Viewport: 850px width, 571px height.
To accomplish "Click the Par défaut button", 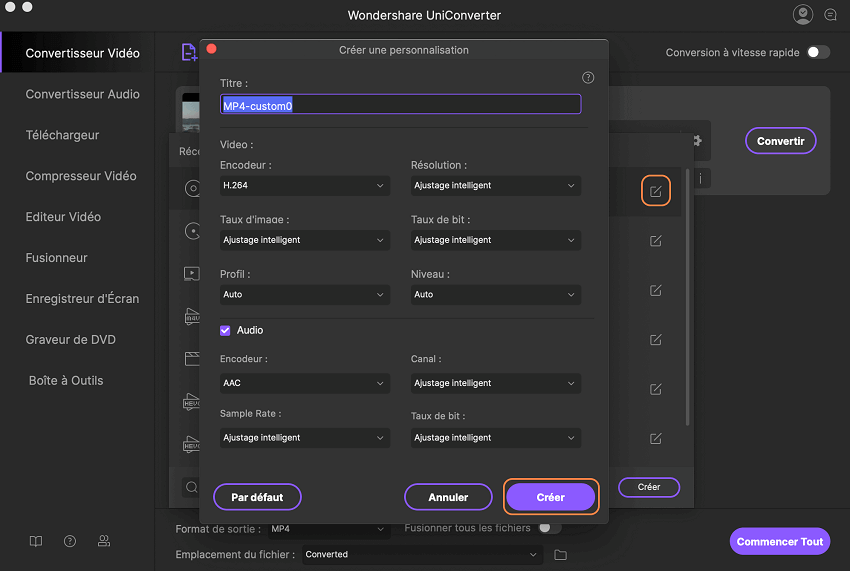I will (x=257, y=497).
